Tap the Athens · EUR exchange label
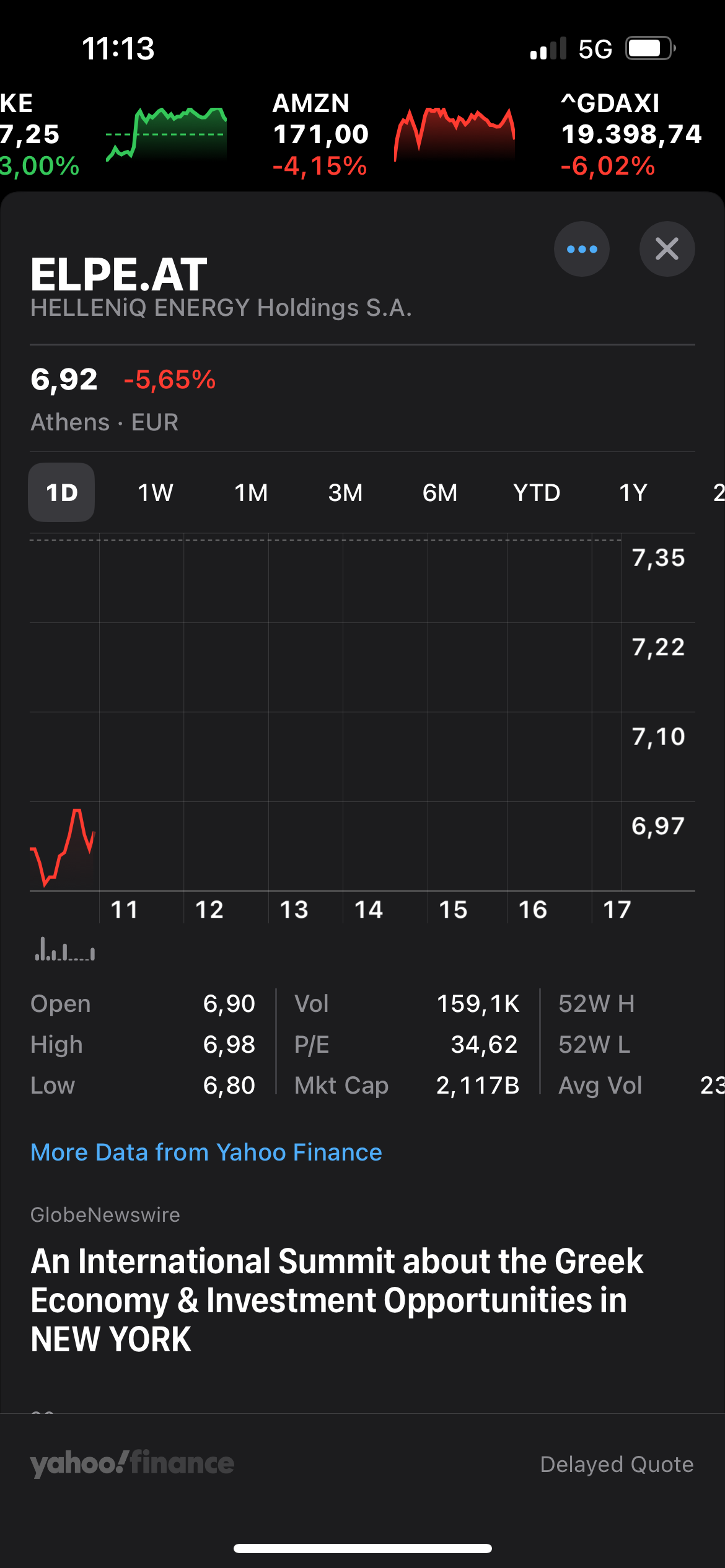Screen dimensions: 725x1568 pyautogui.click(x=105, y=422)
